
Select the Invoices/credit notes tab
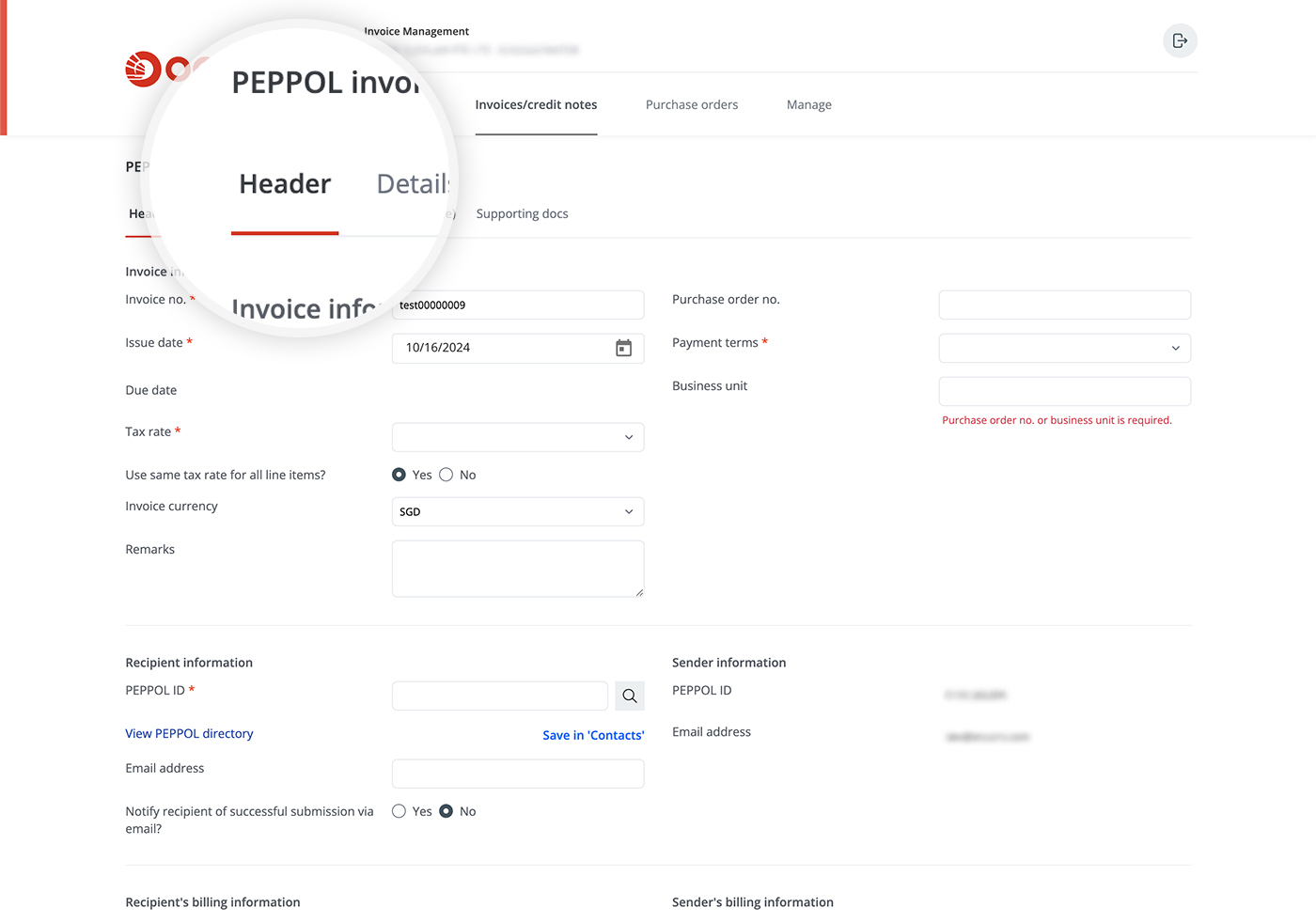(536, 104)
